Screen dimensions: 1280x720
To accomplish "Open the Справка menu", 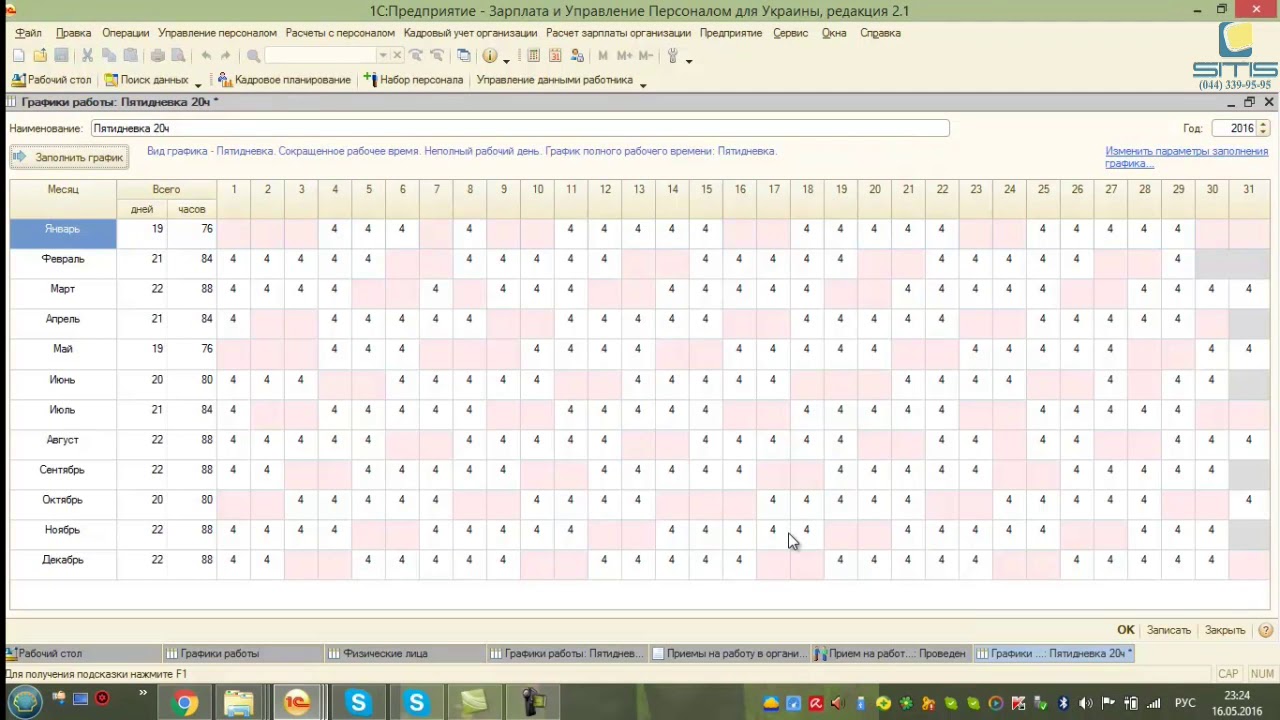I will coord(880,33).
